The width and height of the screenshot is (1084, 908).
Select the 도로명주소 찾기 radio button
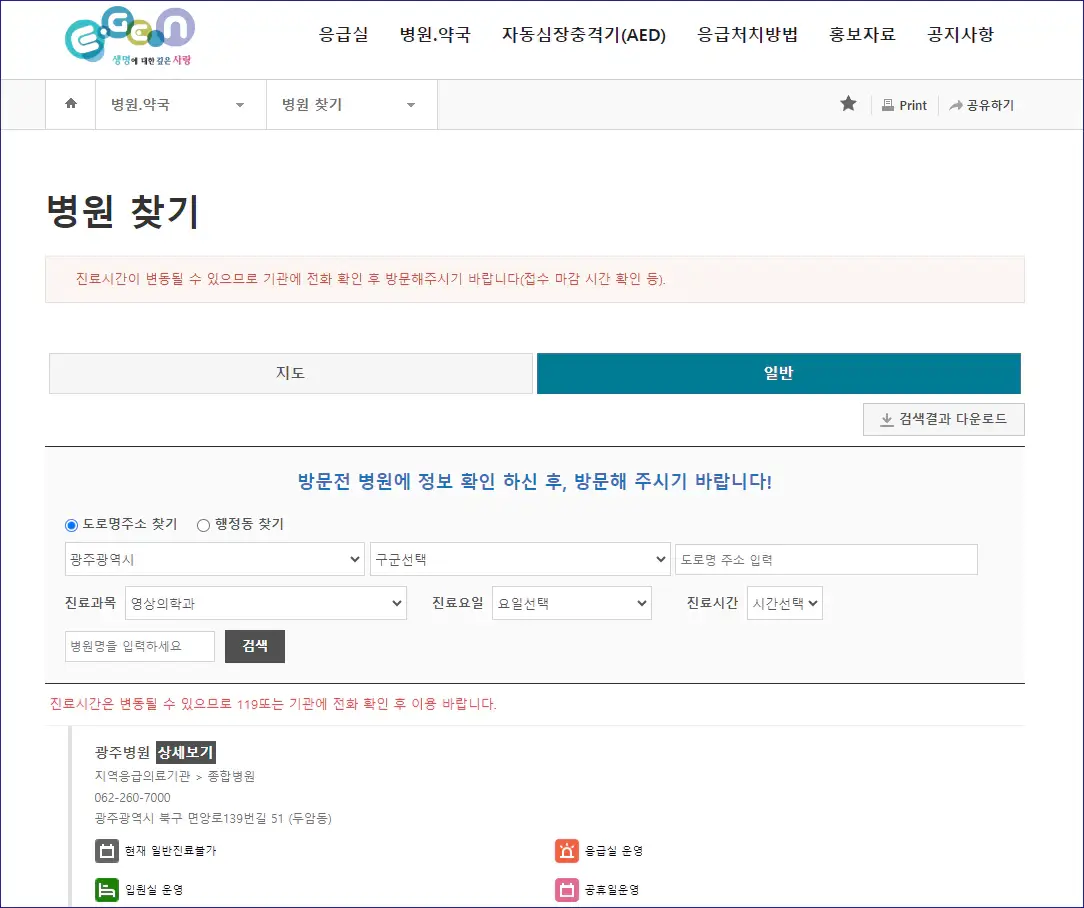pyautogui.click(x=71, y=524)
